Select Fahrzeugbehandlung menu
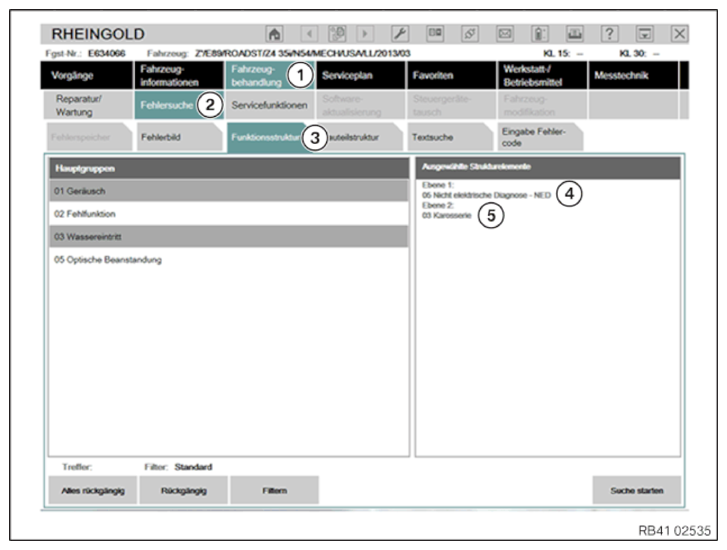This screenshot has height=550, width=727. [x=269, y=75]
